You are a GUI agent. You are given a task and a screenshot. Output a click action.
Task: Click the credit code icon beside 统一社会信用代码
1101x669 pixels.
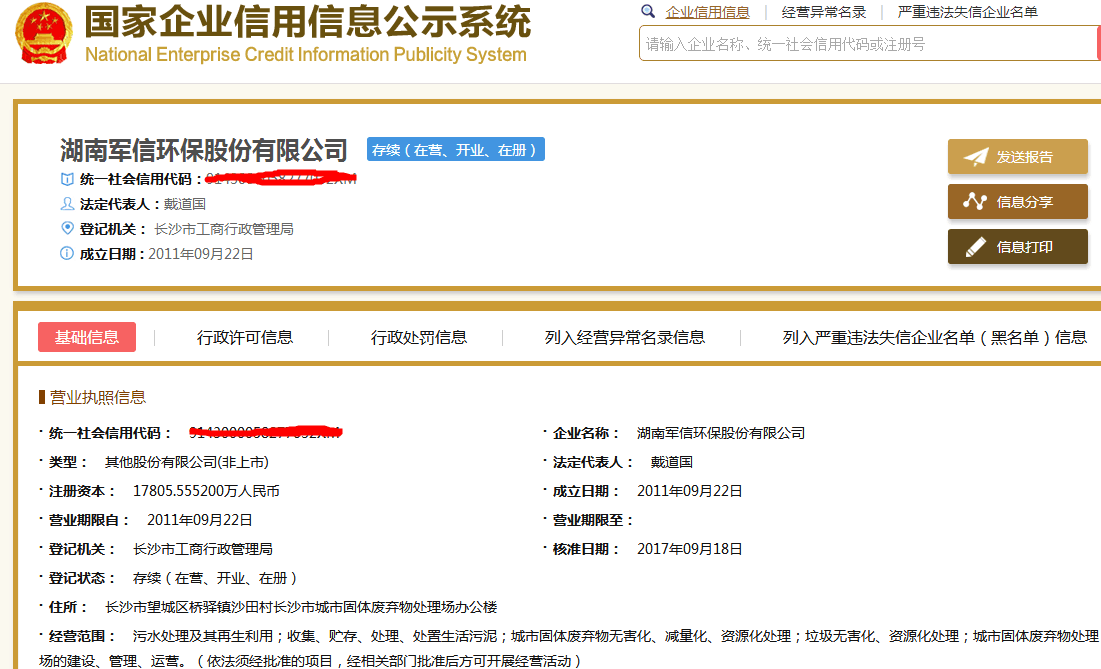pyautogui.click(x=67, y=179)
